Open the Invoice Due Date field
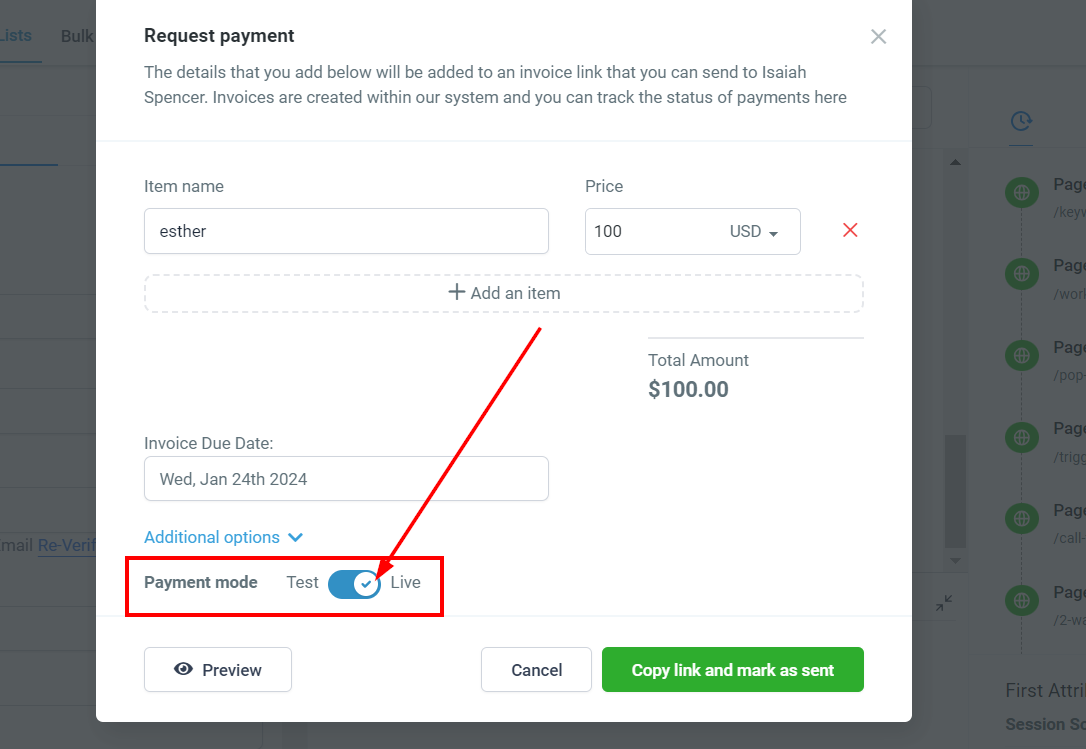This screenshot has height=749, width=1086. click(x=346, y=479)
